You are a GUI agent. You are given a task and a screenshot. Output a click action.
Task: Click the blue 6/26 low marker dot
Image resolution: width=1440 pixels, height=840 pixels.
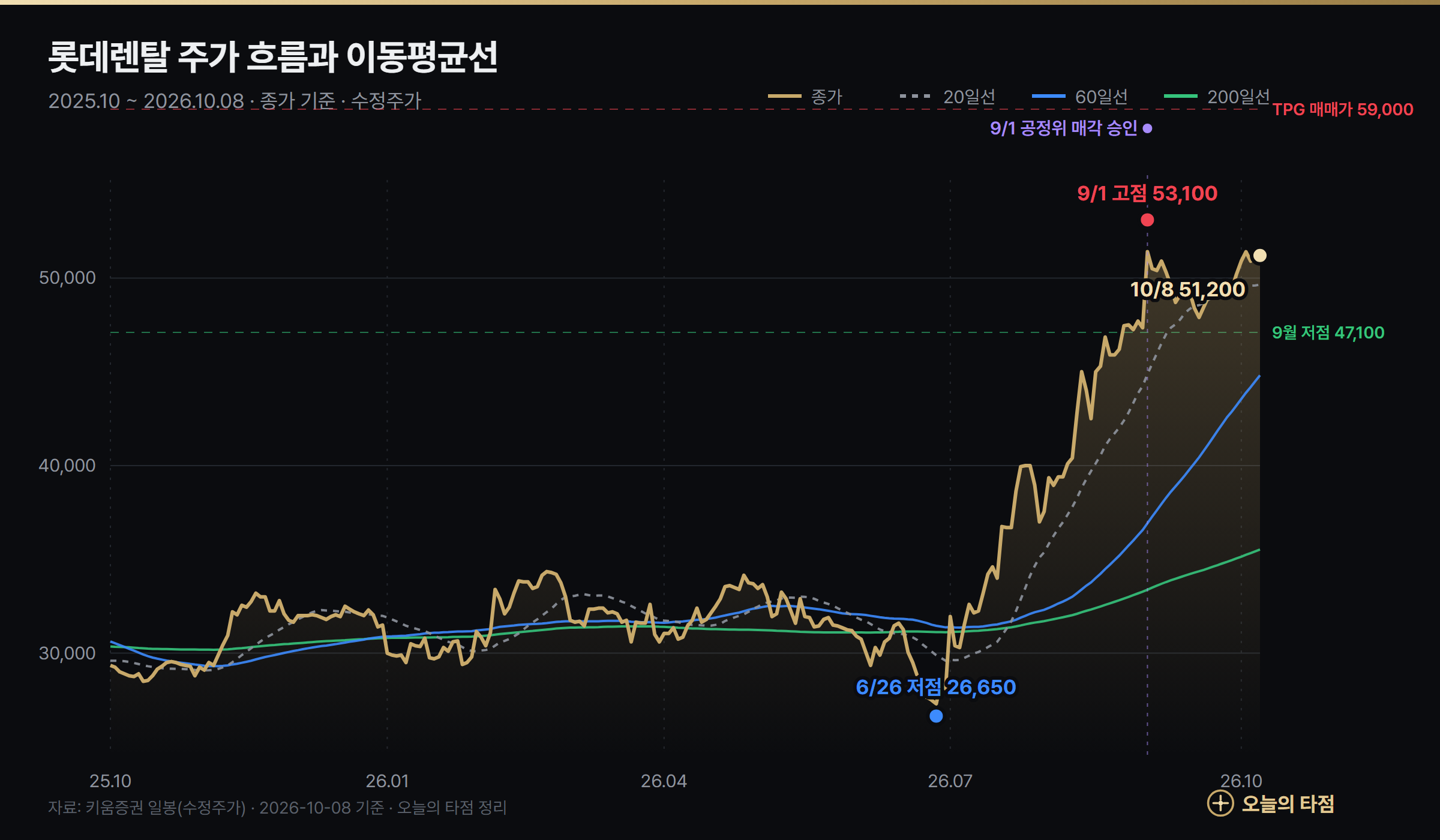point(936,716)
